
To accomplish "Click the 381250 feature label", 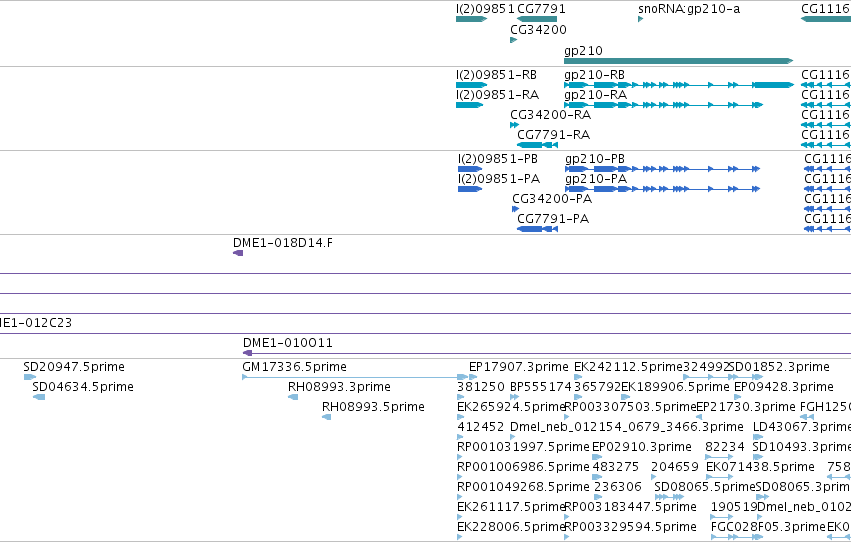I will click(x=481, y=387).
